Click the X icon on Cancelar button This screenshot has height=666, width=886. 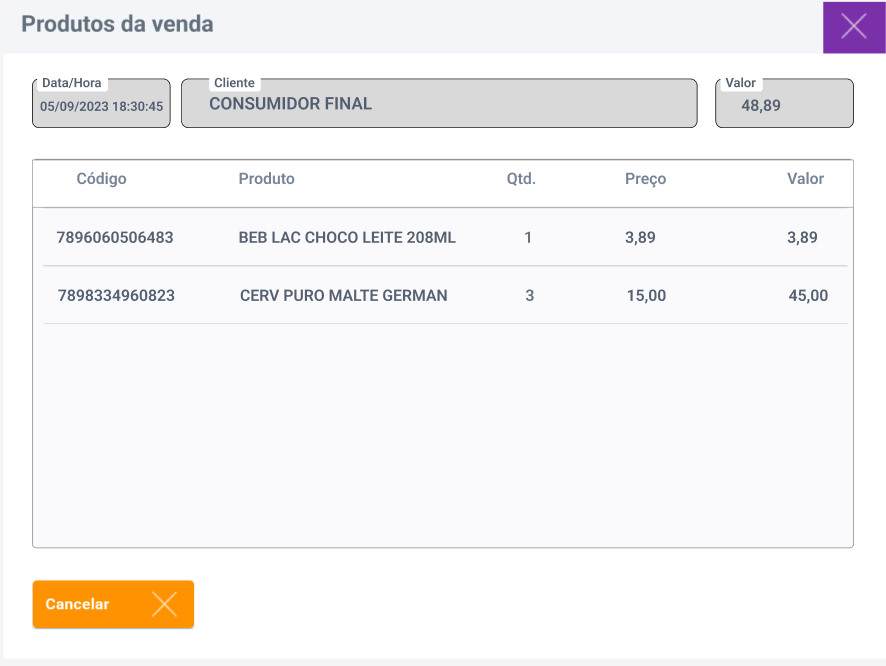[164, 604]
